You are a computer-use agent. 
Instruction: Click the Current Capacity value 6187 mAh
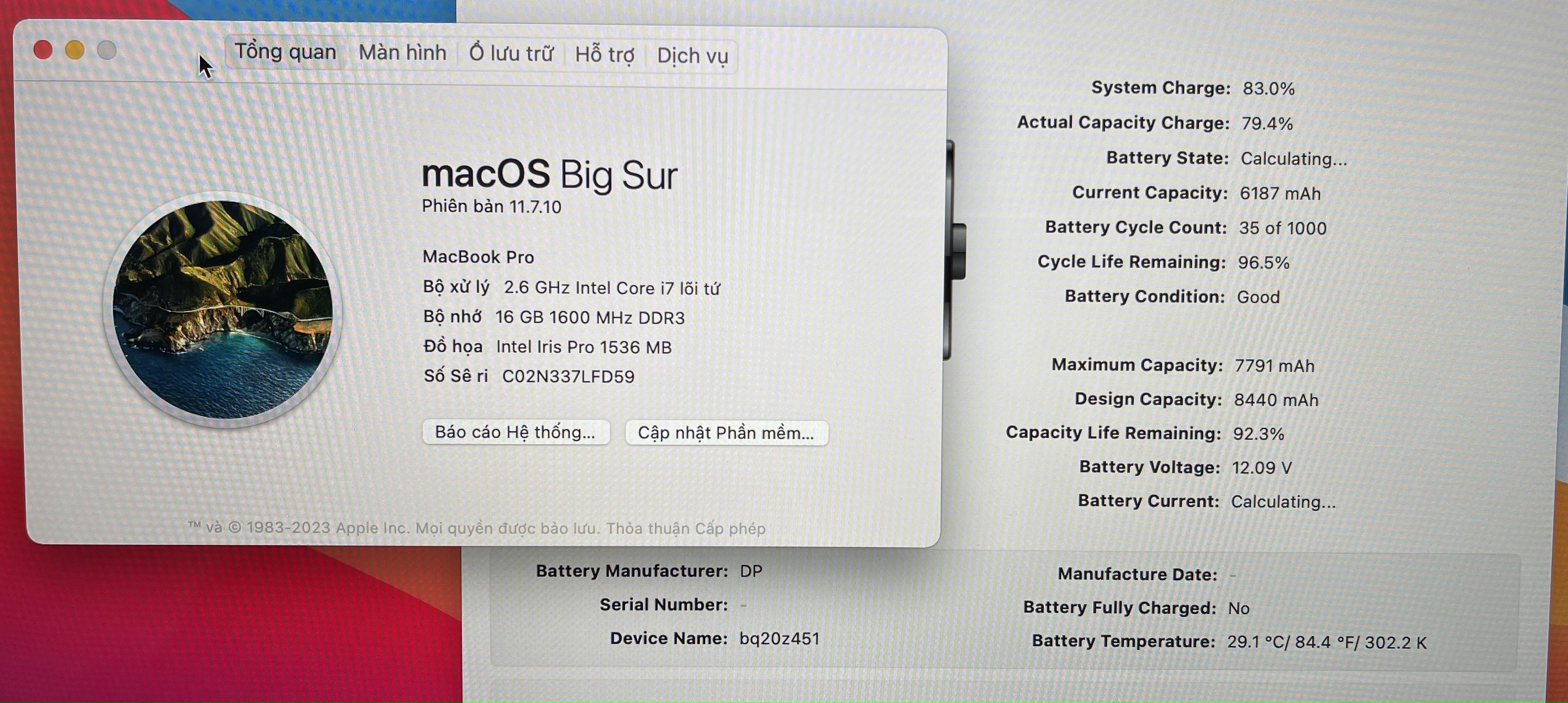pyautogui.click(x=1280, y=193)
